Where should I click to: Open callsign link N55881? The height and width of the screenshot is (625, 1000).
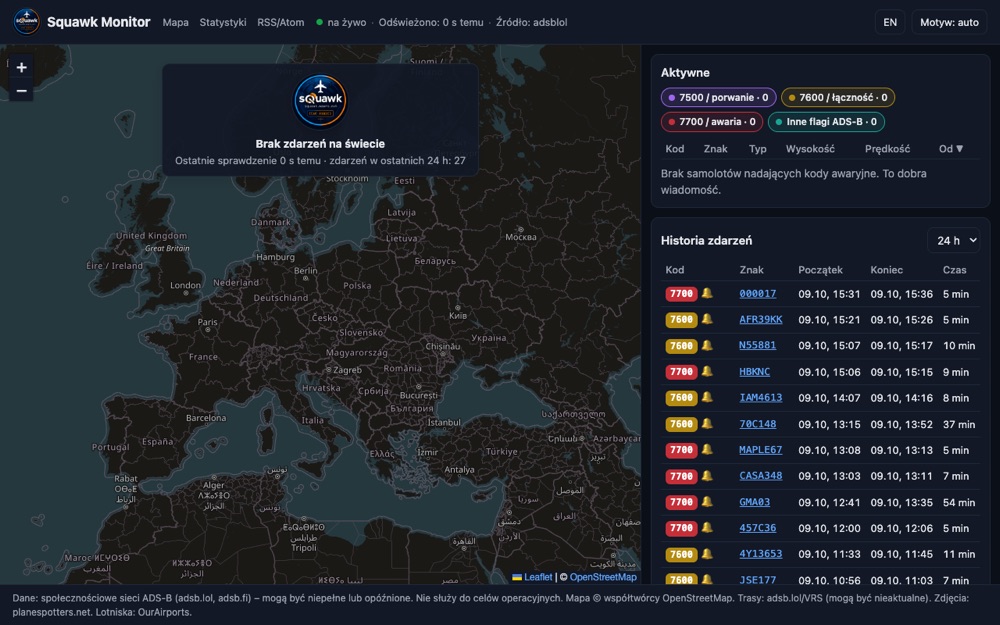(757, 346)
